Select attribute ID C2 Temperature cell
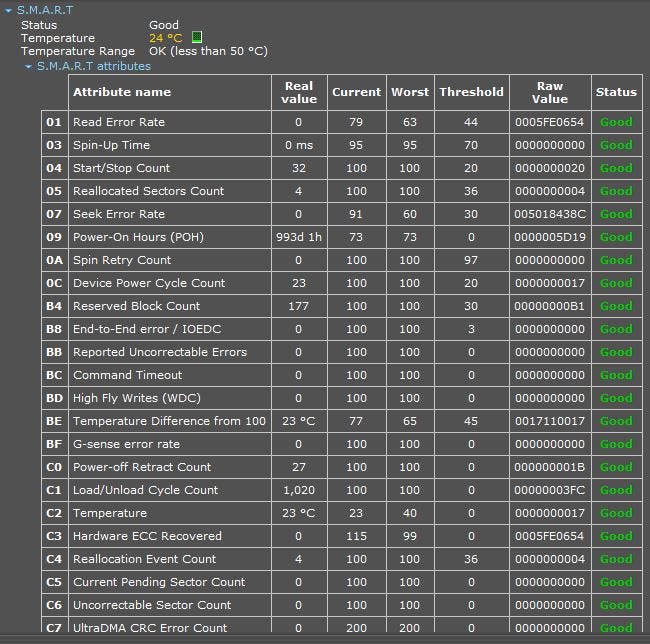Screen dimensions: 650x644 [x=54, y=513]
